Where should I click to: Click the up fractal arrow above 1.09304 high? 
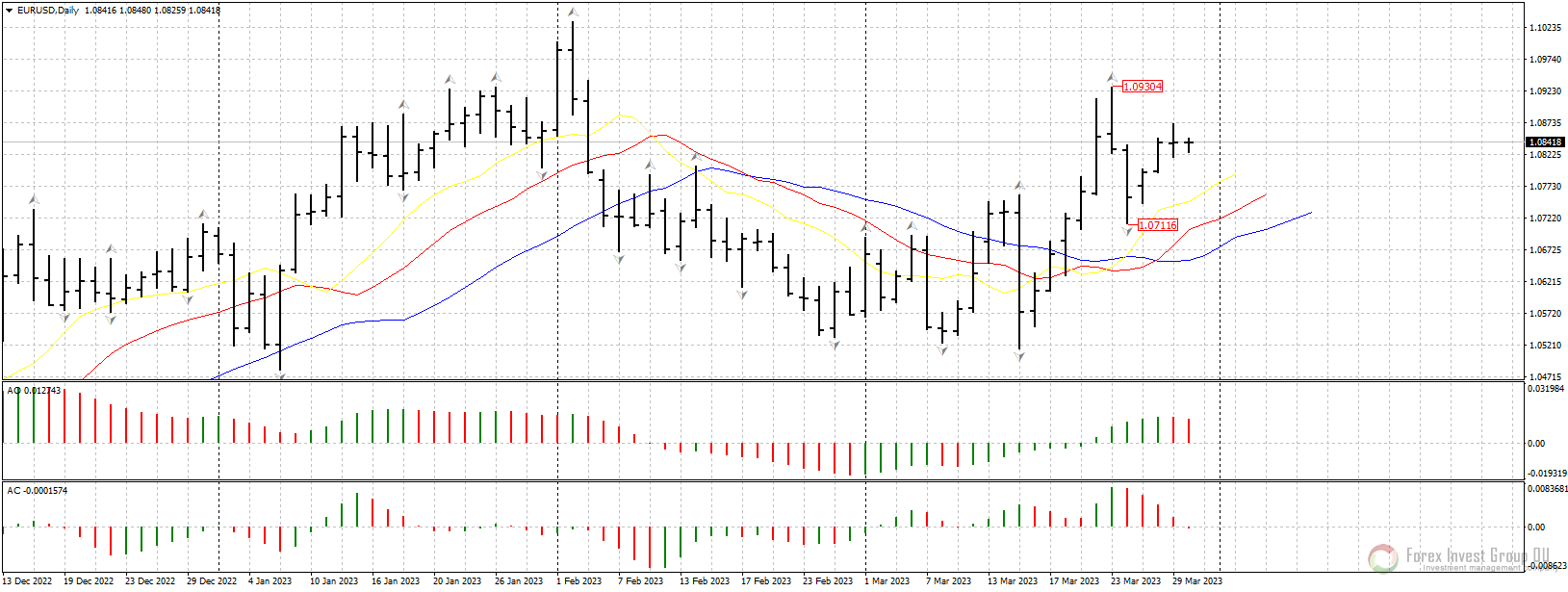point(1111,77)
